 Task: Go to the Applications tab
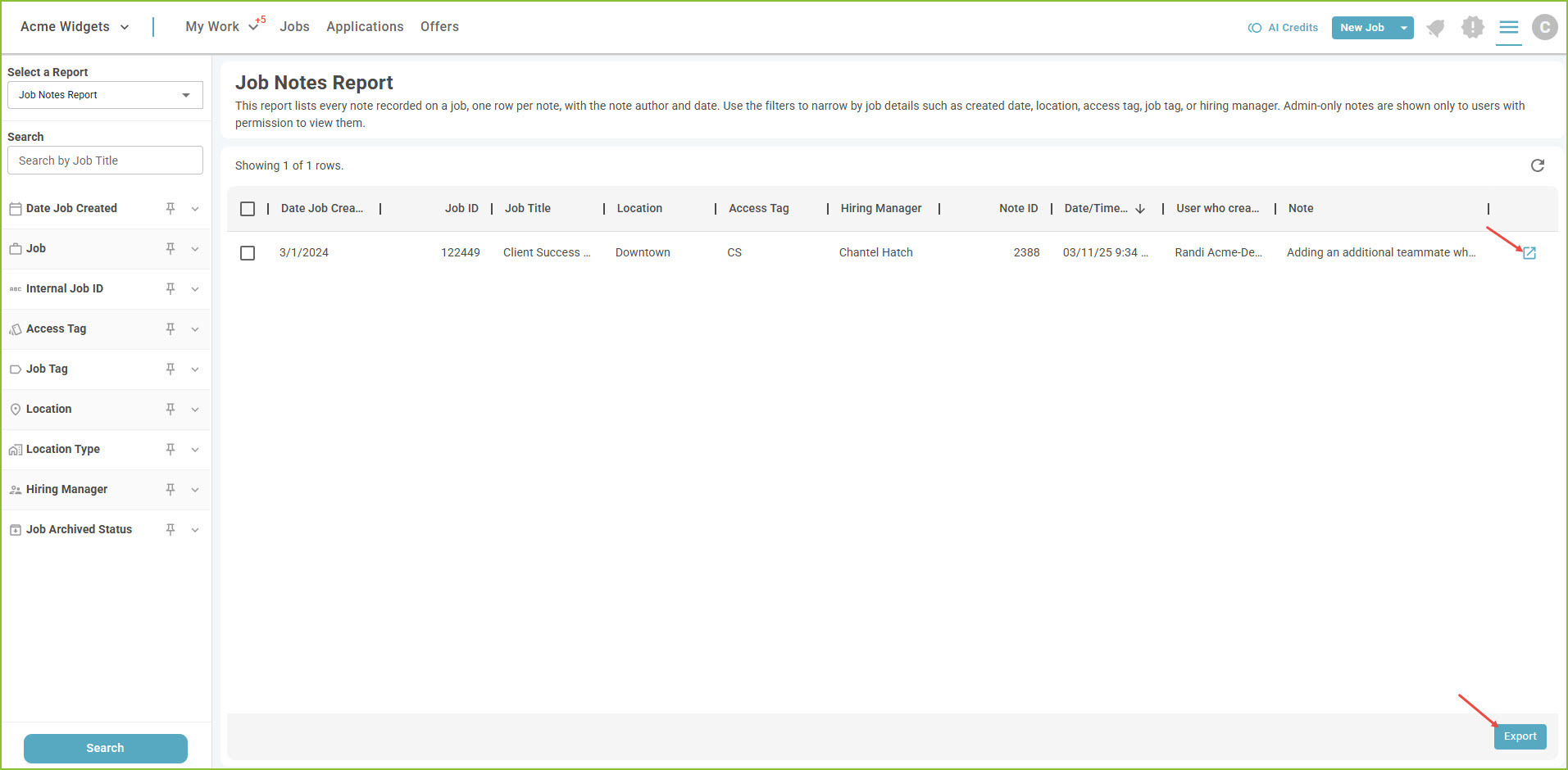click(365, 27)
